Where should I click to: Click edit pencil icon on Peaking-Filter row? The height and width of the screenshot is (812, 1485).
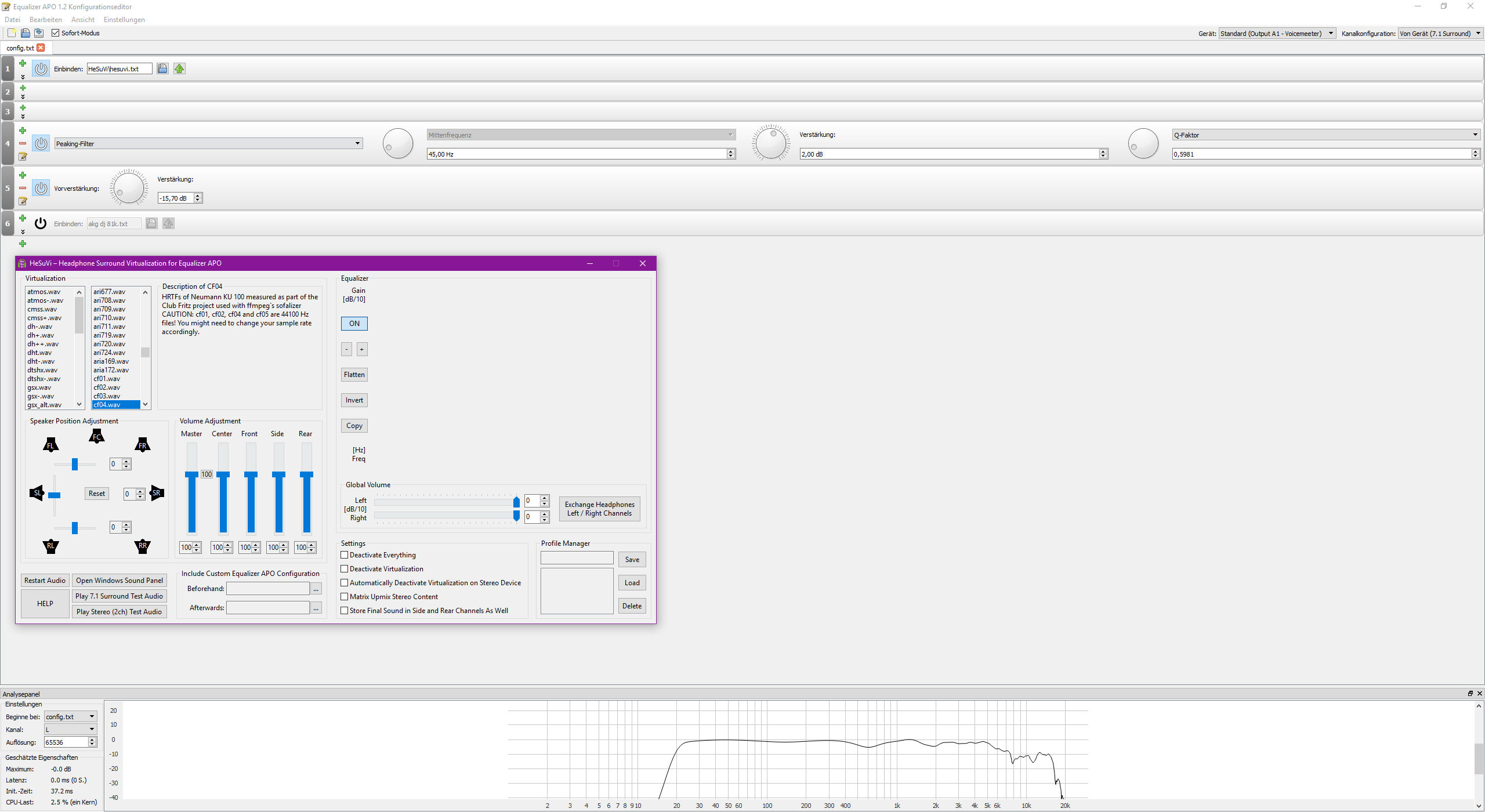pyautogui.click(x=23, y=156)
